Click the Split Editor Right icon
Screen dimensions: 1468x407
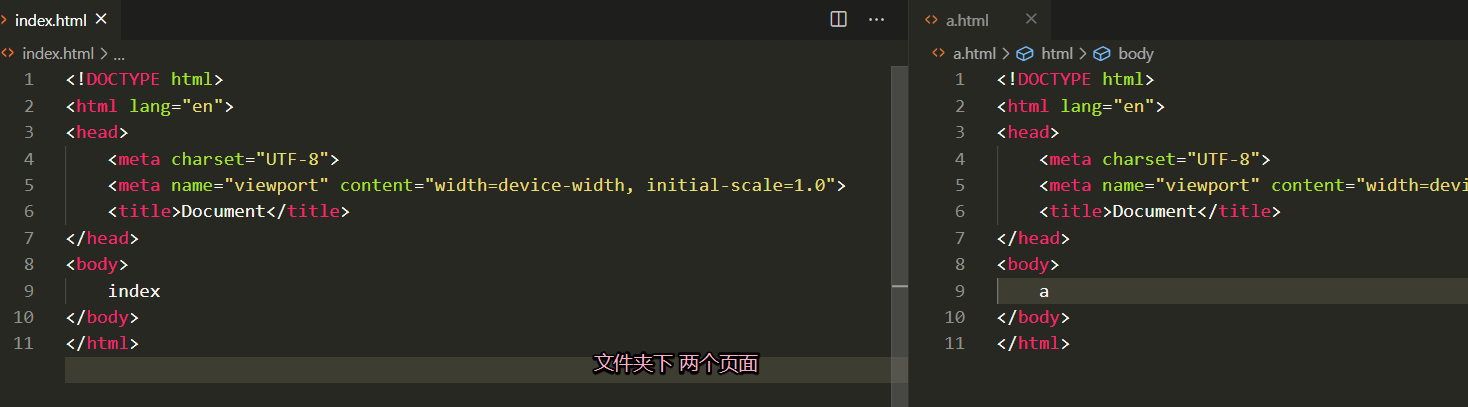tap(839, 19)
